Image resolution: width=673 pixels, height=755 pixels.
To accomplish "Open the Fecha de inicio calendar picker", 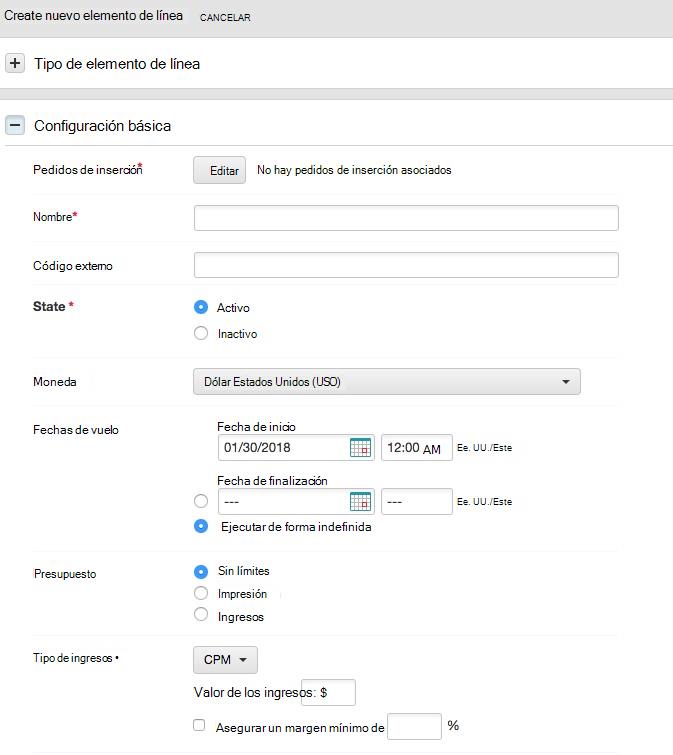I will point(360,448).
